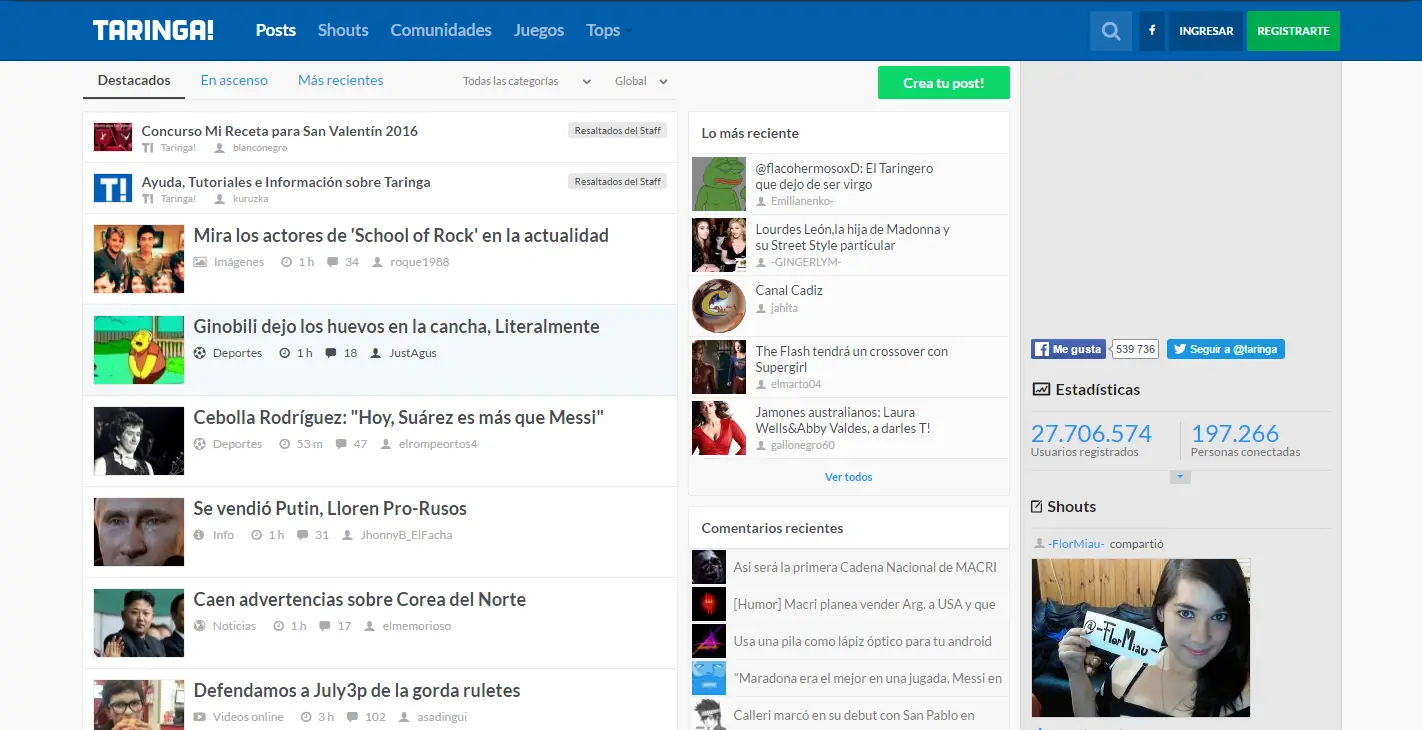Open the Putin post thumbnail
Screen dimensions: 1422x730
139,532
